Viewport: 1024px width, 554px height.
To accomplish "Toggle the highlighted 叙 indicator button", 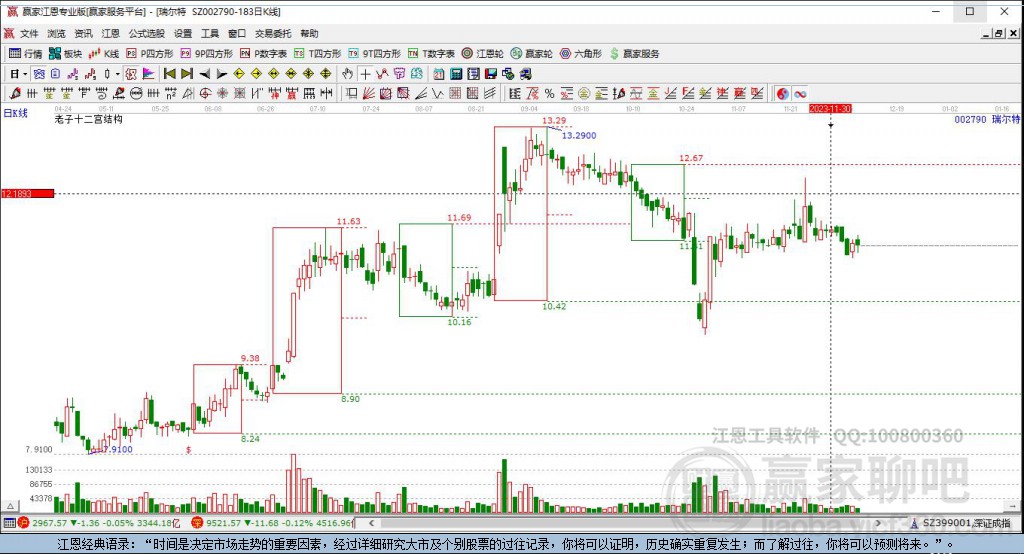I will pos(131,74).
